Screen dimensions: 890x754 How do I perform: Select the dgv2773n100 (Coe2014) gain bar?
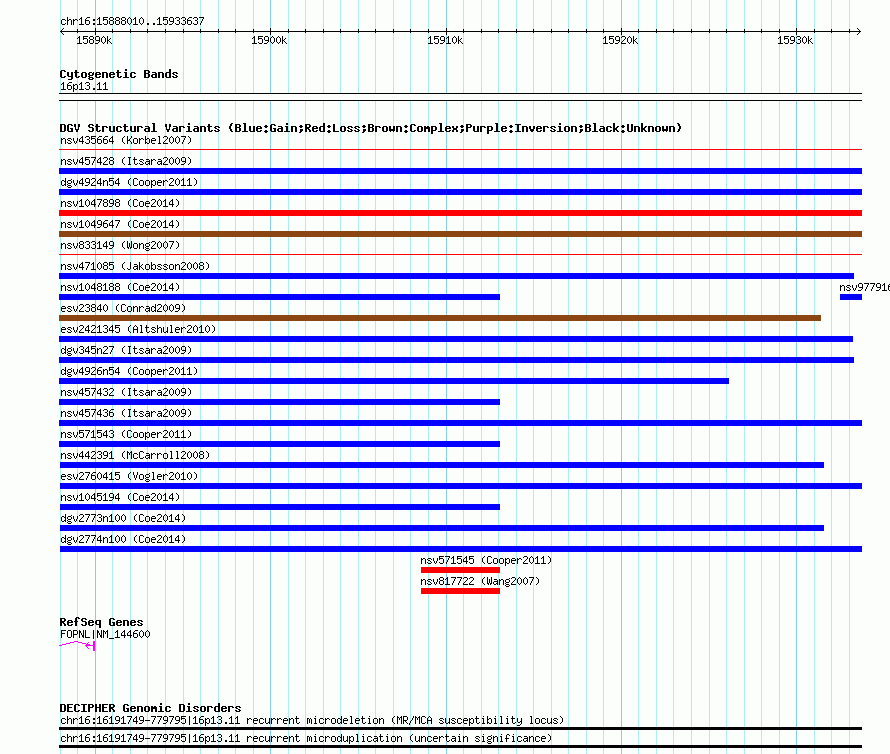(442, 528)
